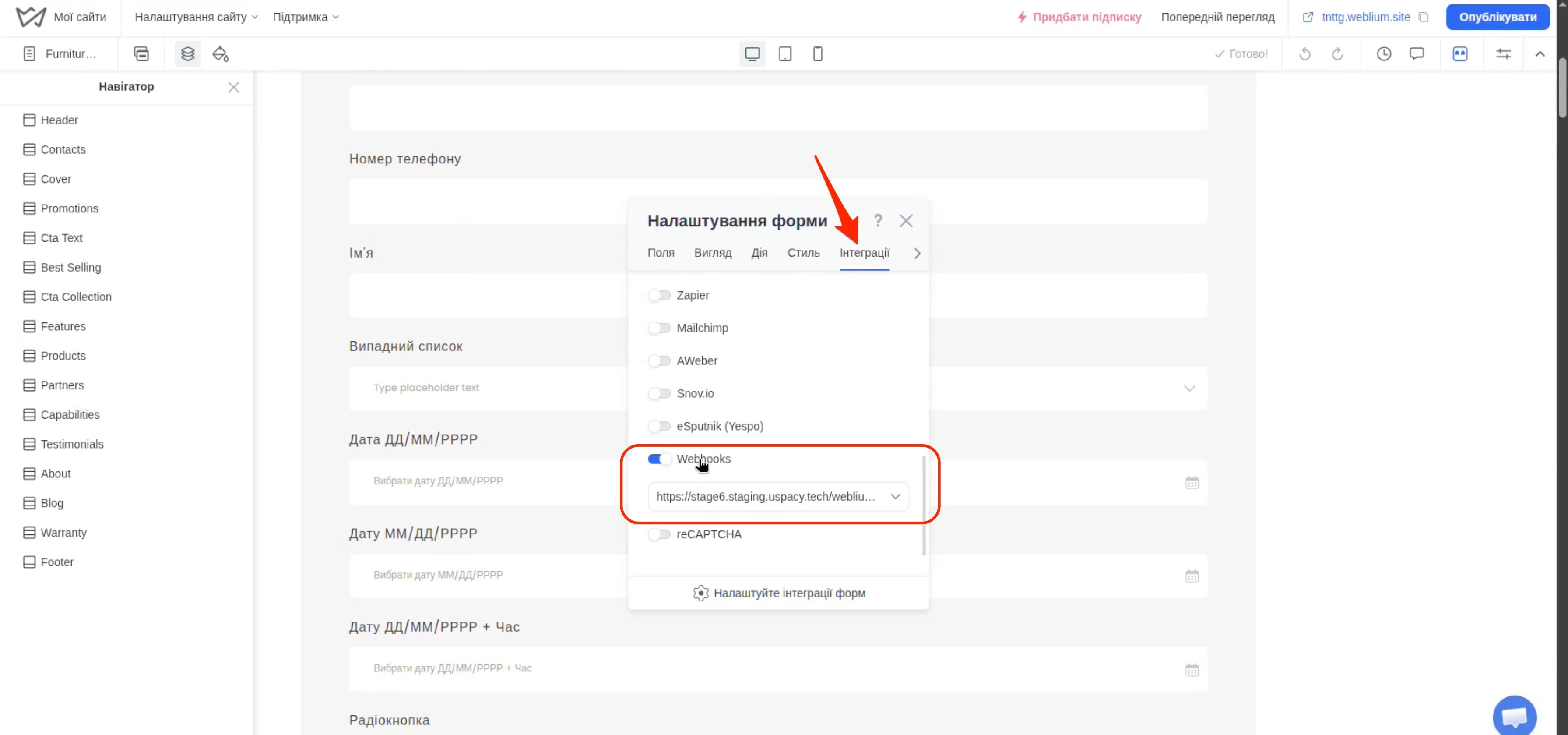
Task: Click the Номер телефону input field
Action: pos(778,201)
